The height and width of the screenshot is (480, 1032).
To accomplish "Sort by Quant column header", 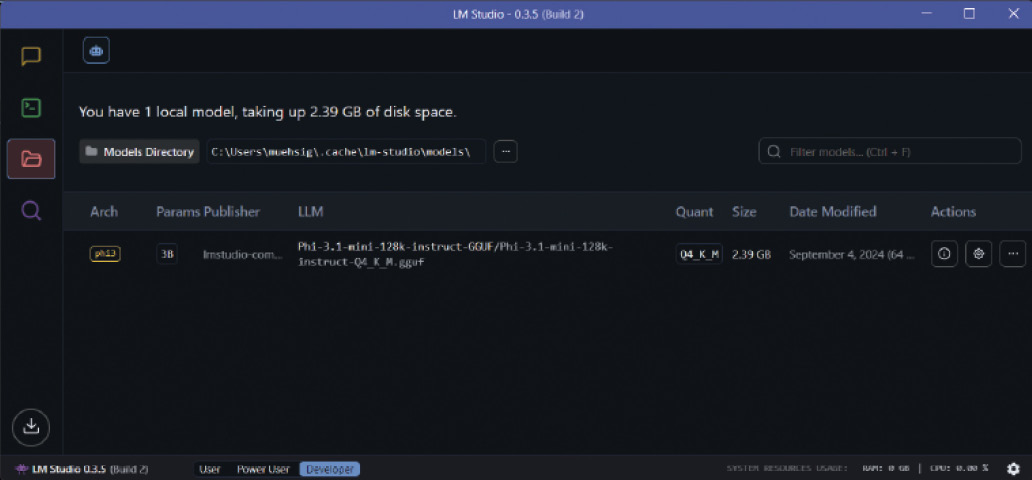I will [x=694, y=211].
